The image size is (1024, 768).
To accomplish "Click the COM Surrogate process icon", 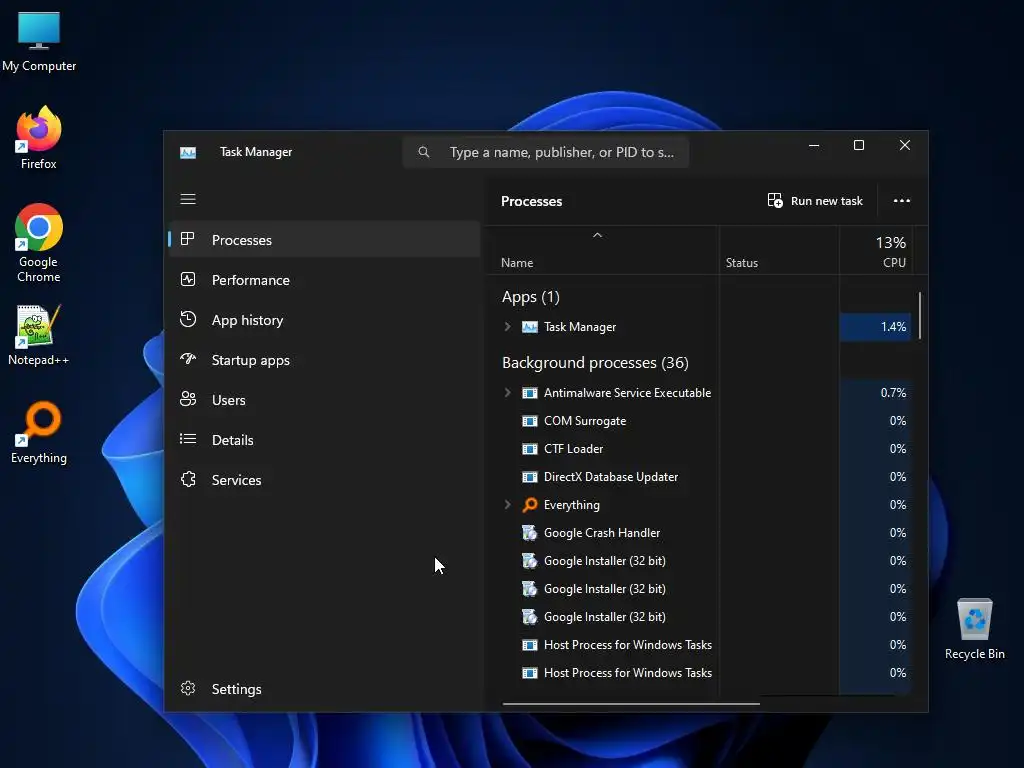I will 530,421.
